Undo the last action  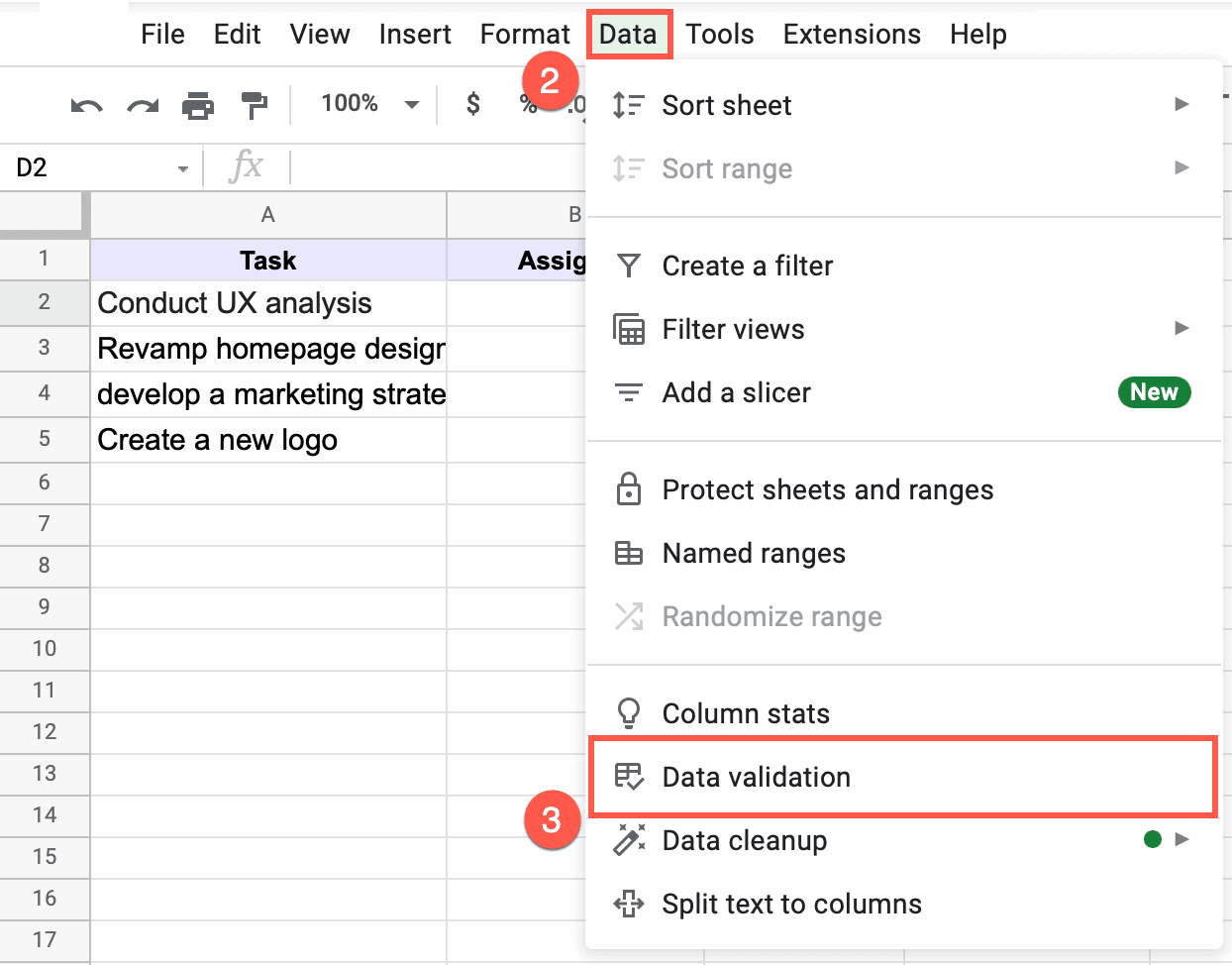pos(86,104)
